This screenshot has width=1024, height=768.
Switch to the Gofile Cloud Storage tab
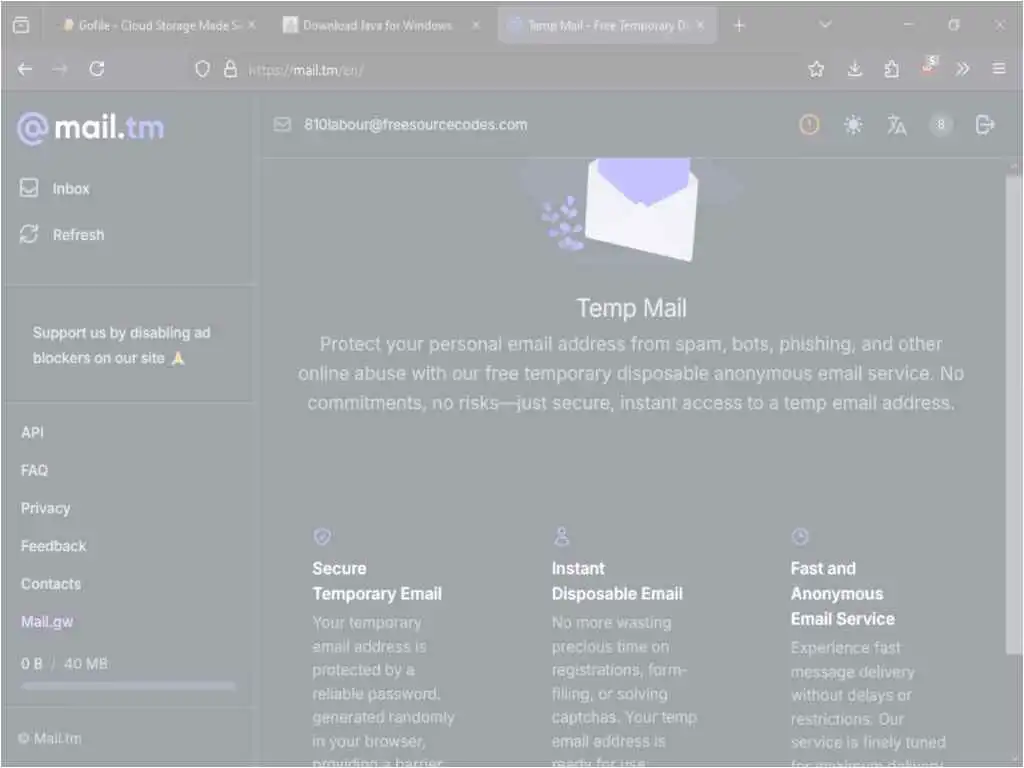[x=154, y=25]
